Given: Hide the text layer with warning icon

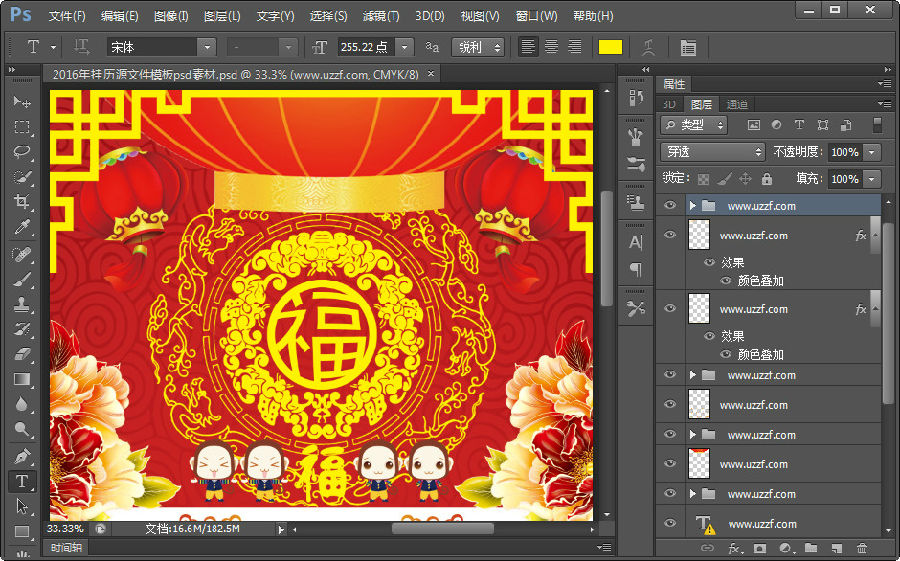Looking at the screenshot, I should point(670,523).
